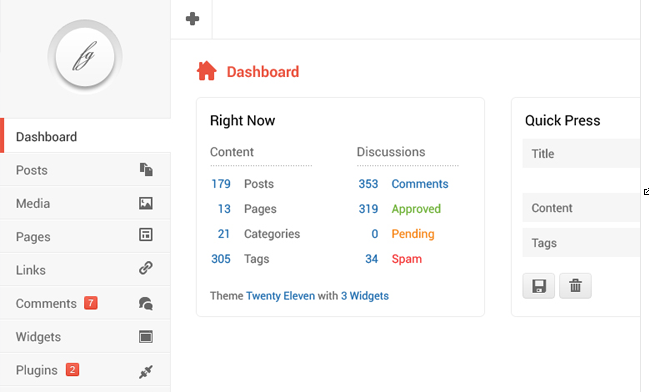
Task: Open the Twenty Eleven theme link
Action: coord(280,296)
